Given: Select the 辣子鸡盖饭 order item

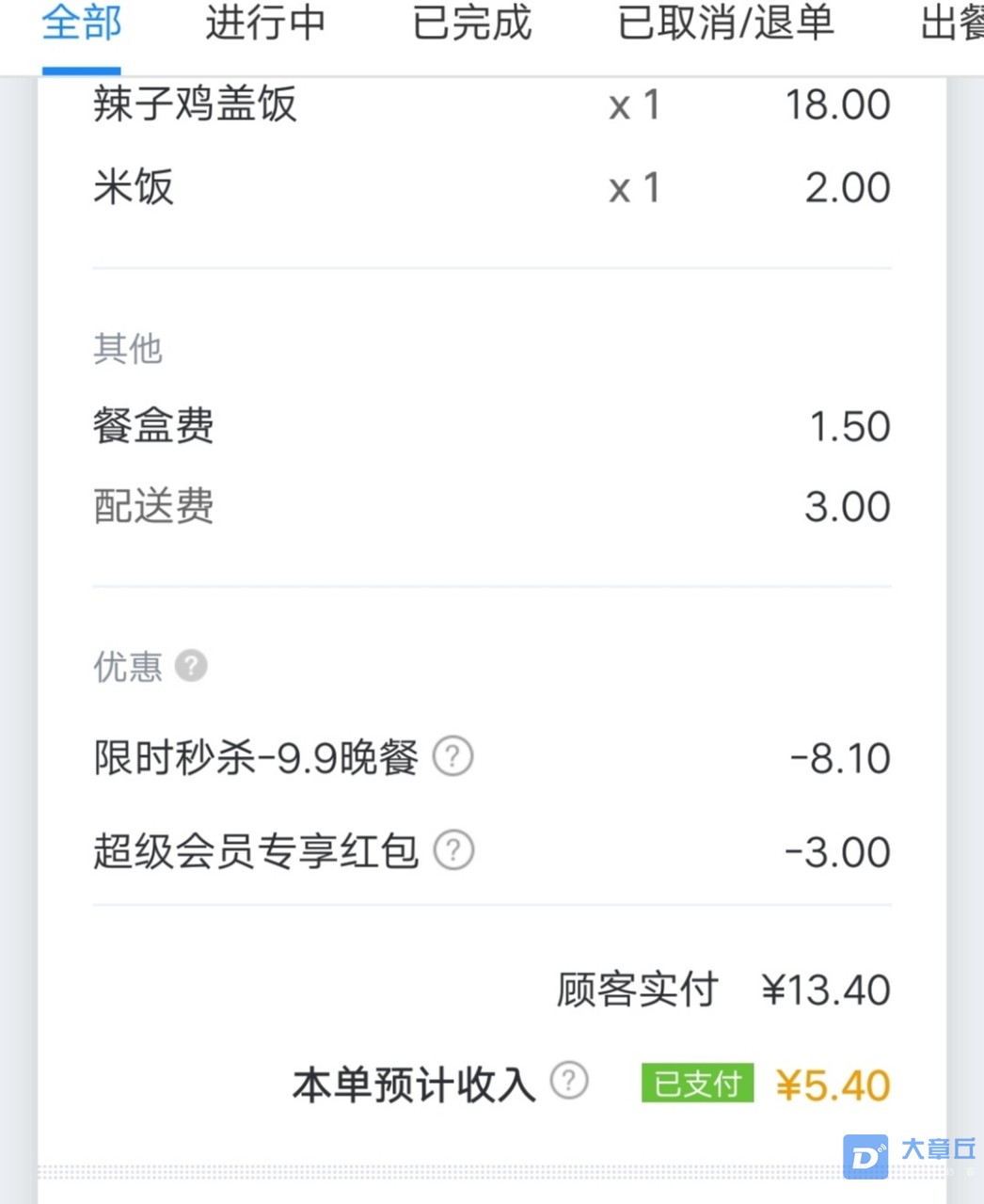Looking at the screenshot, I should (x=492, y=103).
